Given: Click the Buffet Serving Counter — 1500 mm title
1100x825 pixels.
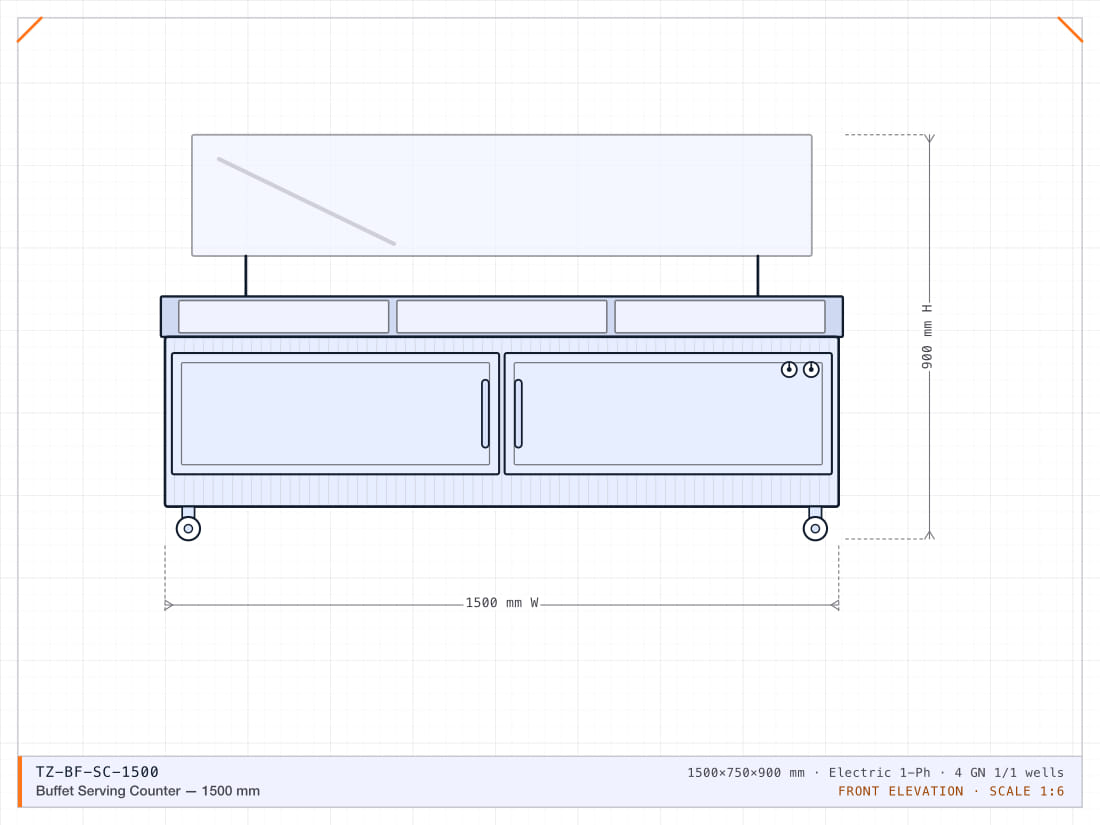Looking at the screenshot, I should click(x=147, y=791).
